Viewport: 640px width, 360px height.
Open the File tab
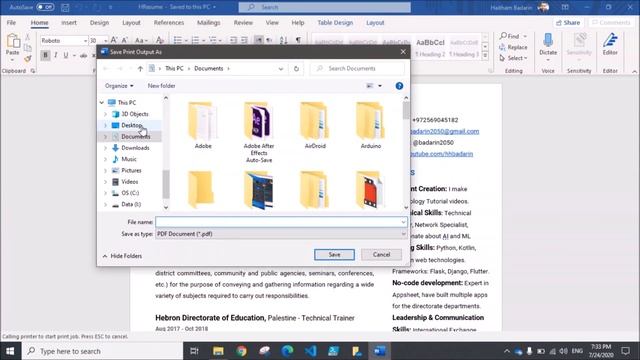click(x=11, y=23)
